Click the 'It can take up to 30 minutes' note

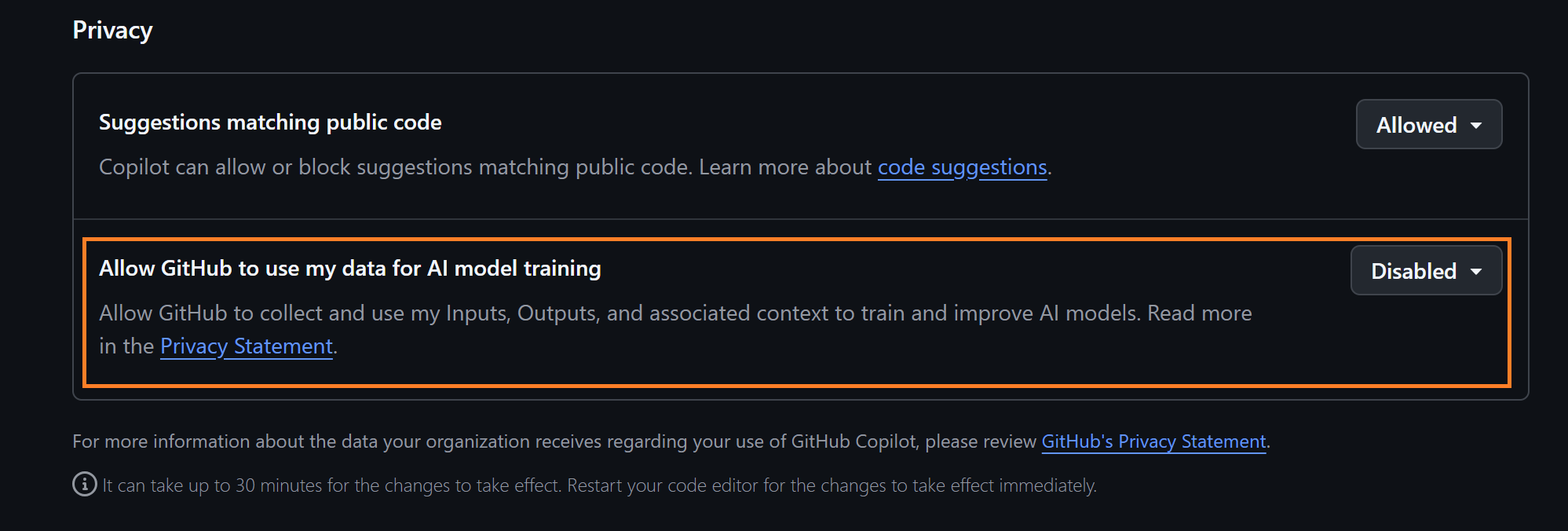pos(330,485)
